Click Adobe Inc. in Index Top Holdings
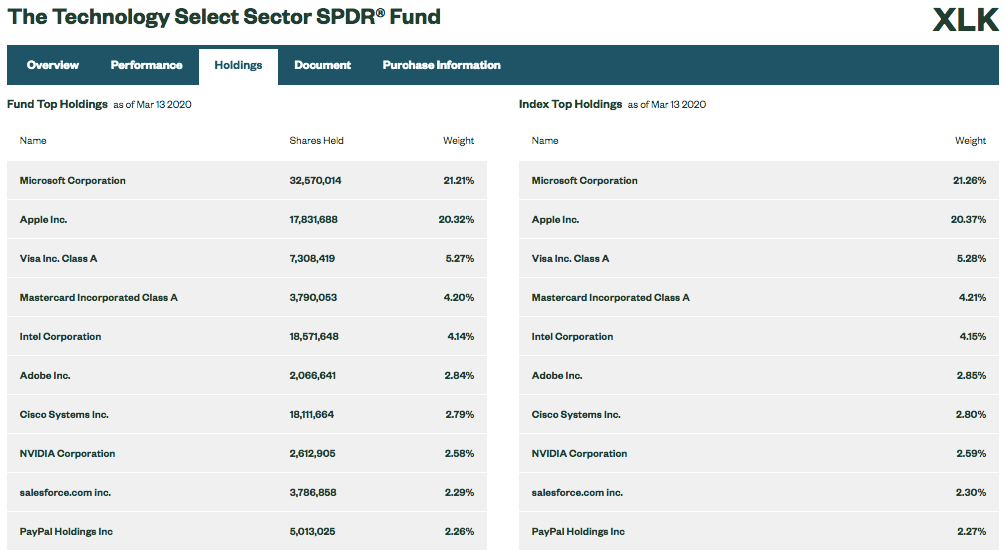This screenshot has height=554, width=1006. click(x=557, y=376)
